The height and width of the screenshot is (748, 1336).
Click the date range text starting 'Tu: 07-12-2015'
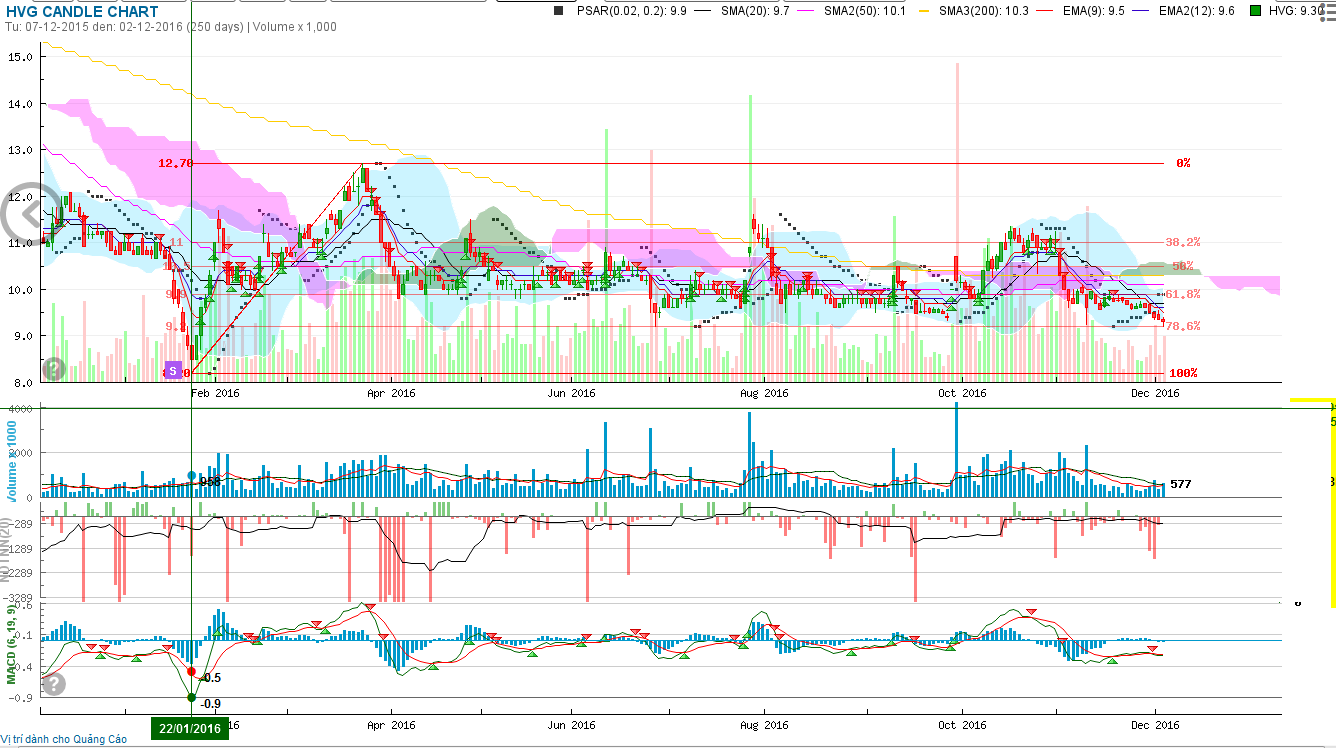click(x=171, y=27)
